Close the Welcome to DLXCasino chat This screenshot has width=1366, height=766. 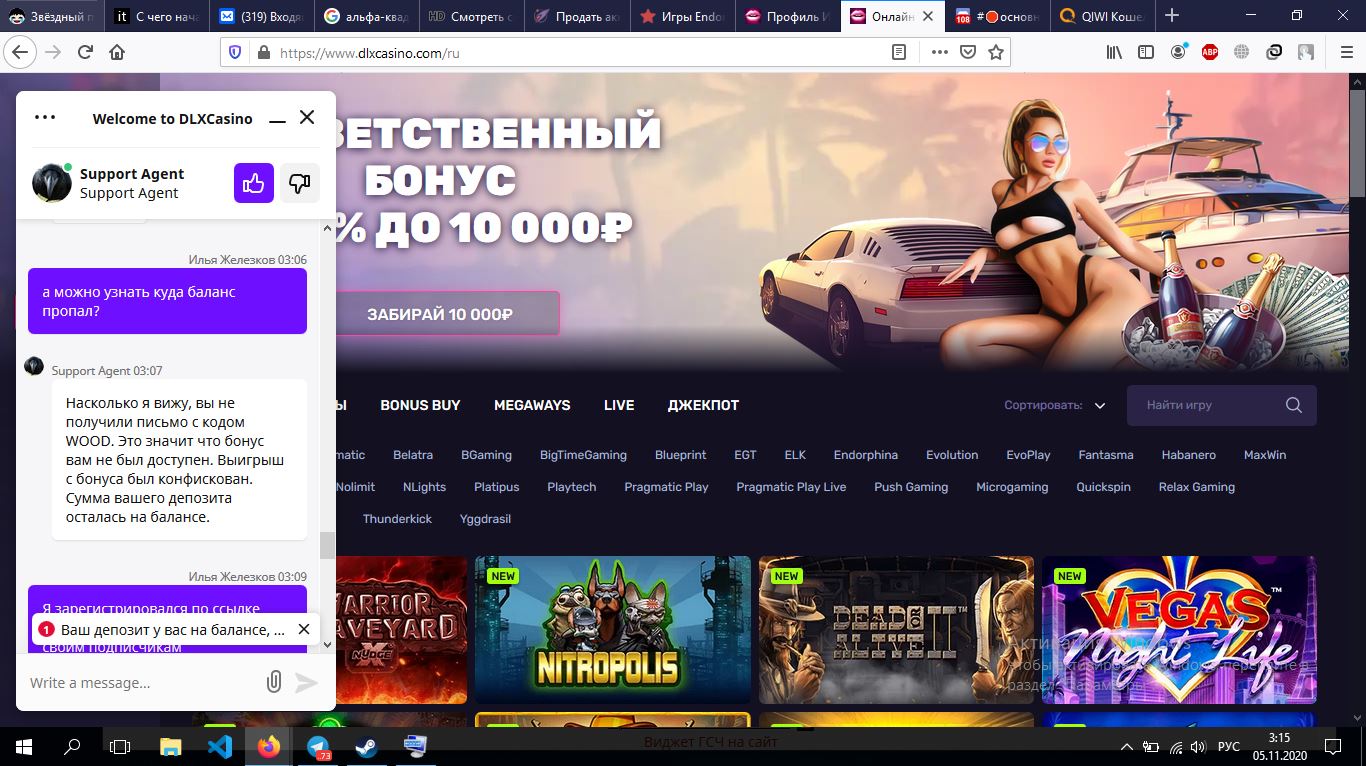point(307,117)
